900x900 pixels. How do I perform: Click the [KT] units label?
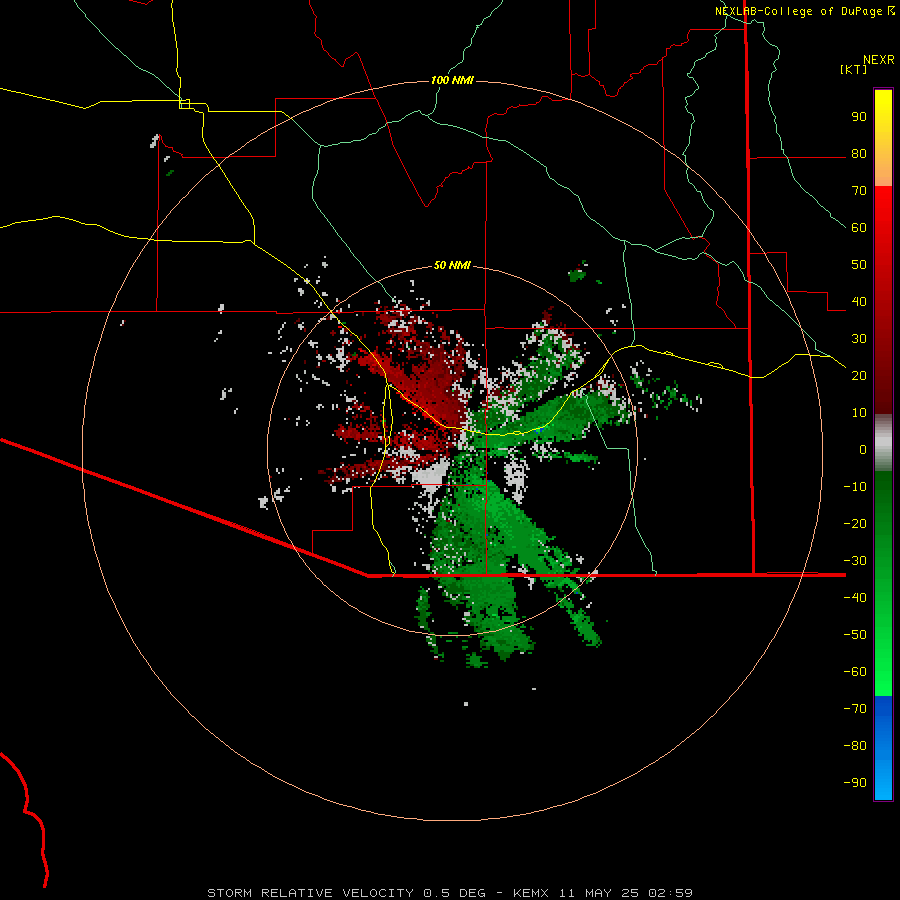click(x=854, y=69)
